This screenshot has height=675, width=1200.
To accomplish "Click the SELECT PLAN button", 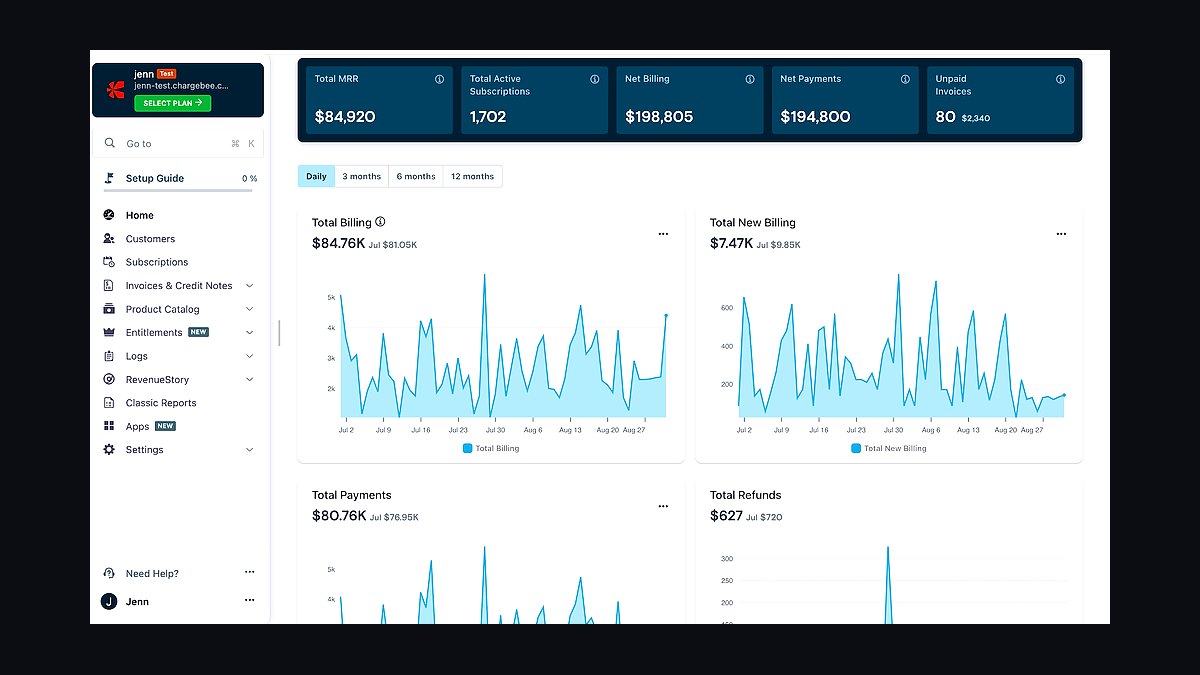I will [172, 103].
